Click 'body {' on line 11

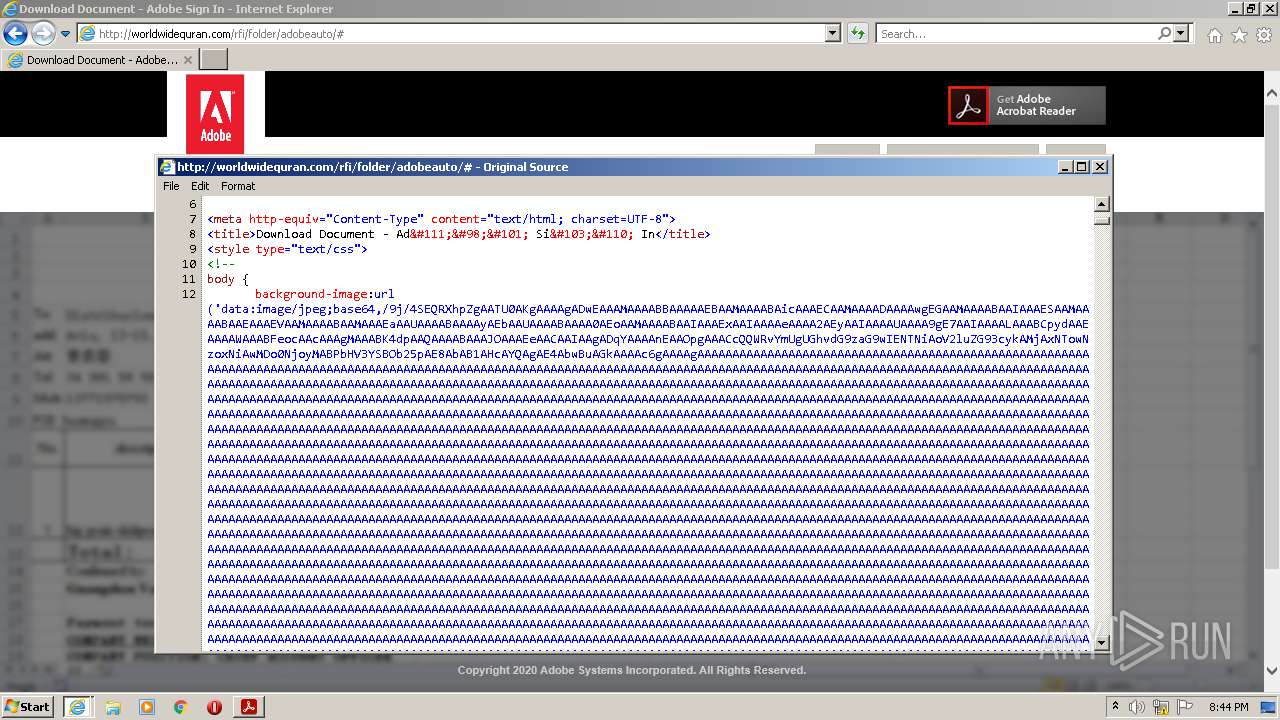[x=228, y=279]
